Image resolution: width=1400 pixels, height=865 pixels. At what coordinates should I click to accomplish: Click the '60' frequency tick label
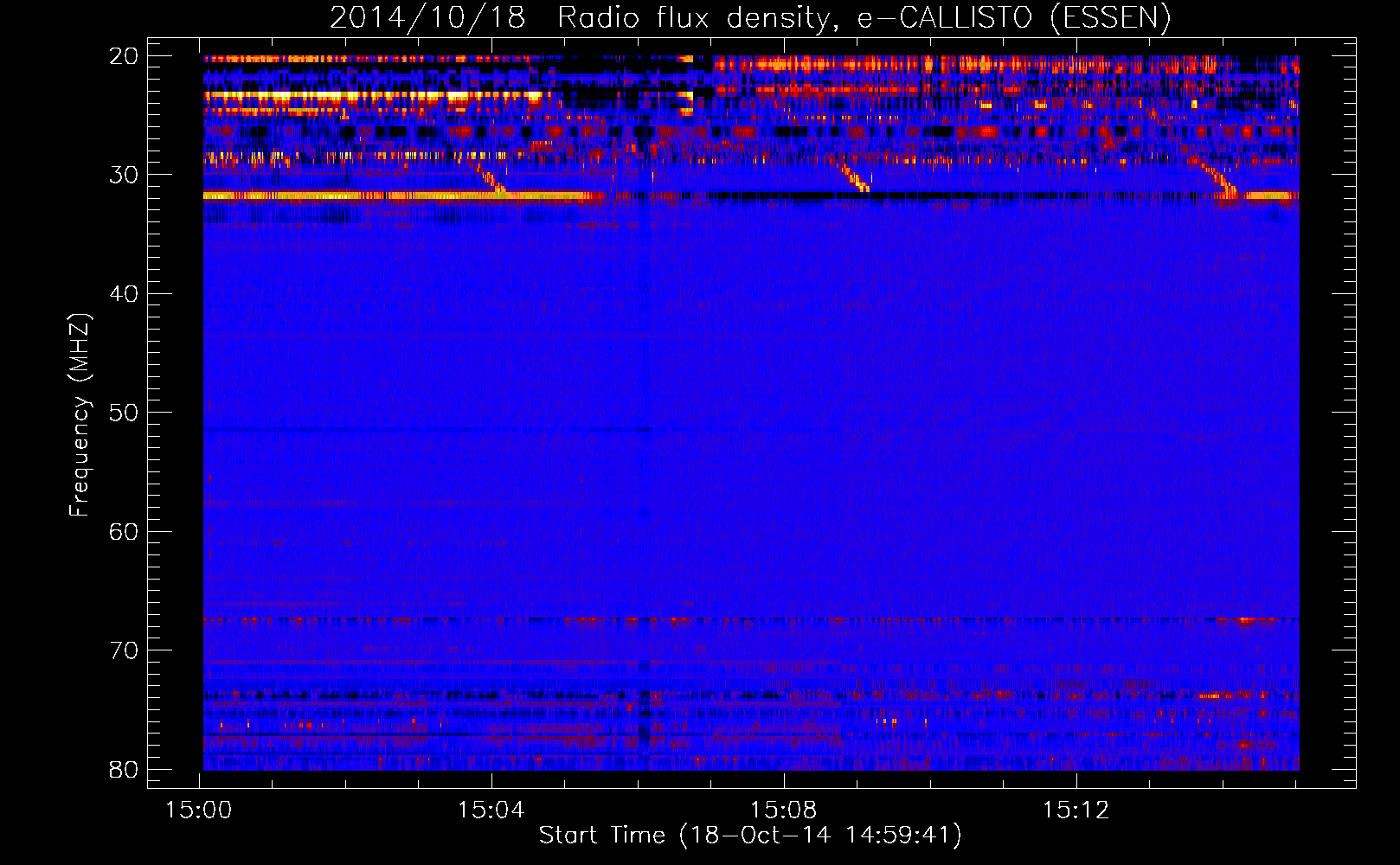[x=124, y=532]
